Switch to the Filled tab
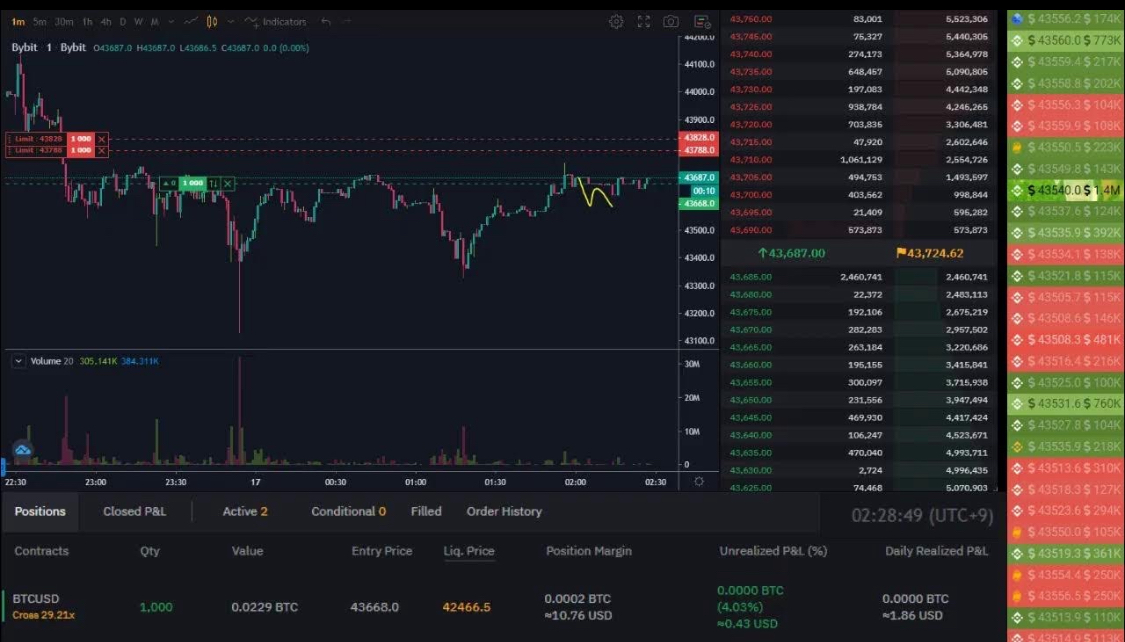Screen dimensions: 1125x642 (x=426, y=511)
